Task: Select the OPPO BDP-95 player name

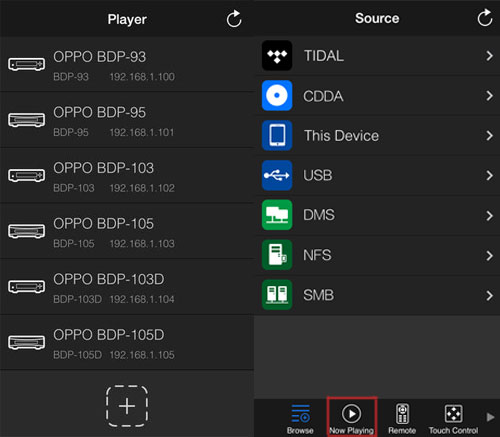Action: tap(100, 112)
